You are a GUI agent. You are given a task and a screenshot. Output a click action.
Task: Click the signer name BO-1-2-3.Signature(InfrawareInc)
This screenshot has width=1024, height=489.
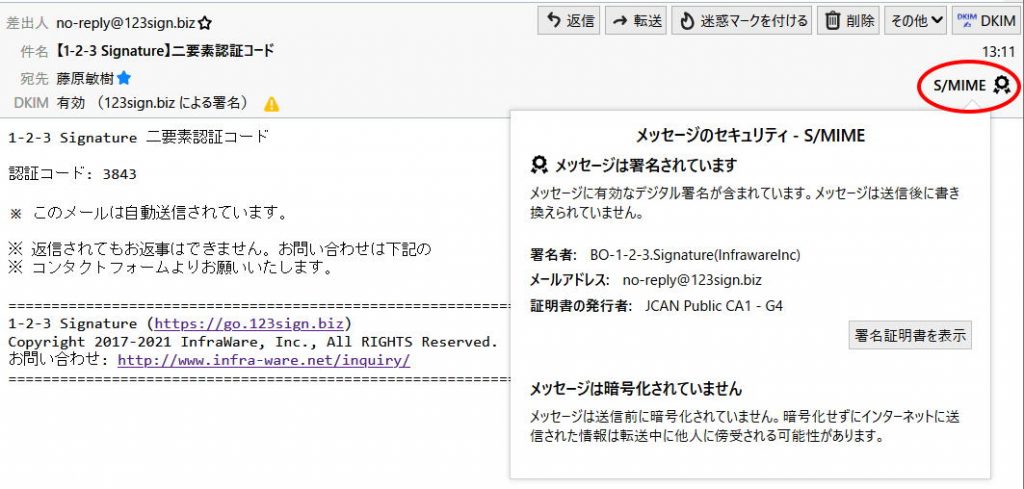point(695,255)
